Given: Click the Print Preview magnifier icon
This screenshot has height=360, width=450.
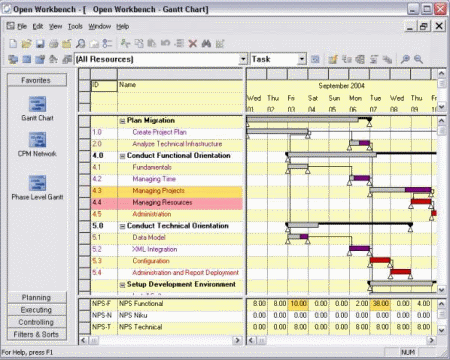Looking at the screenshot, I should click(81, 43).
